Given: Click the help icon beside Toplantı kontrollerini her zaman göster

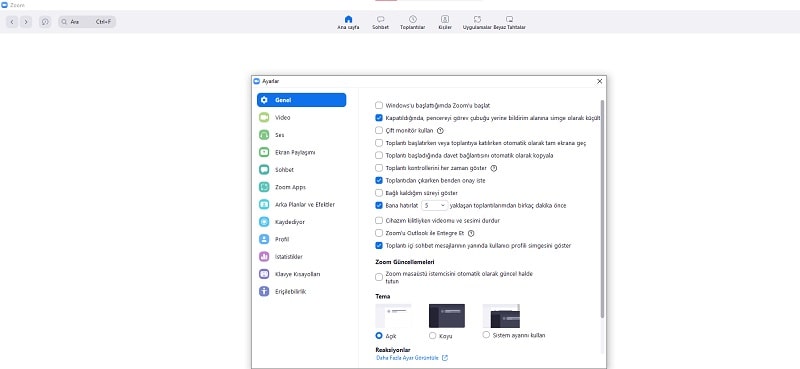Looking at the screenshot, I should [x=493, y=168].
